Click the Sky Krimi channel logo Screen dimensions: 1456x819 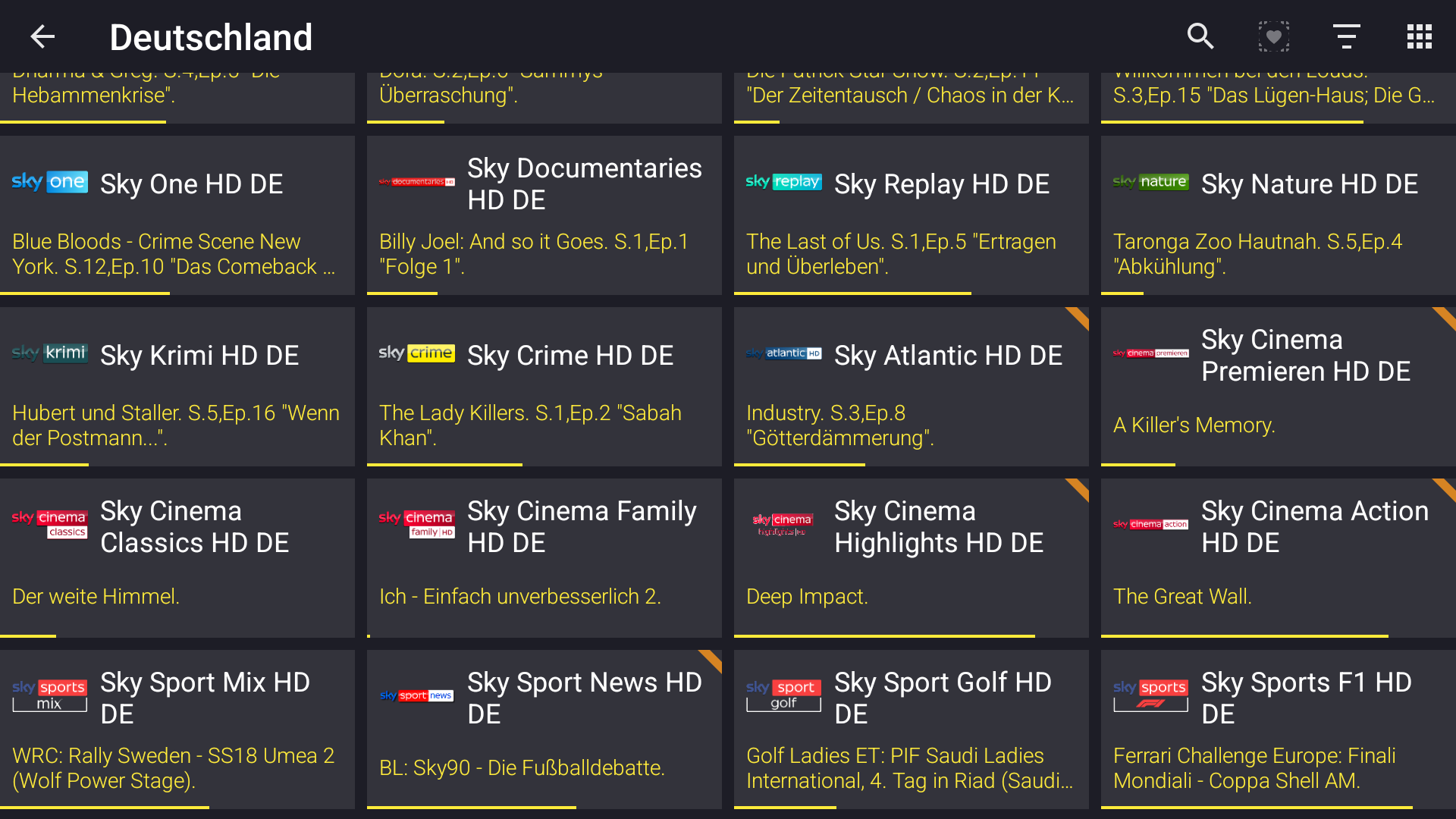point(50,353)
